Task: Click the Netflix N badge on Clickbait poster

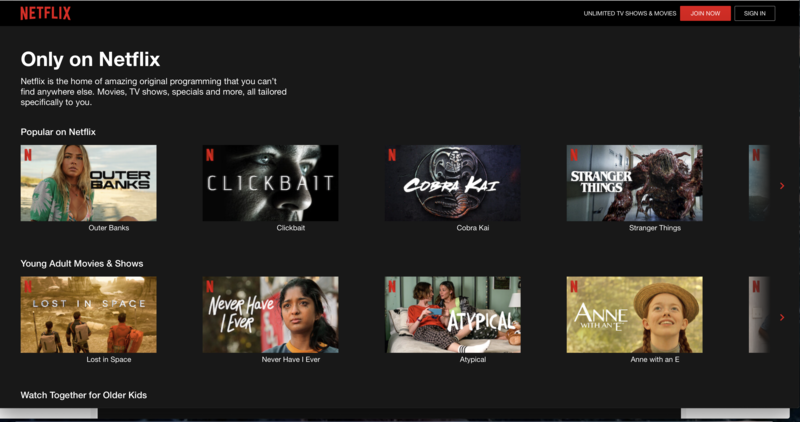Action: pyautogui.click(x=210, y=155)
